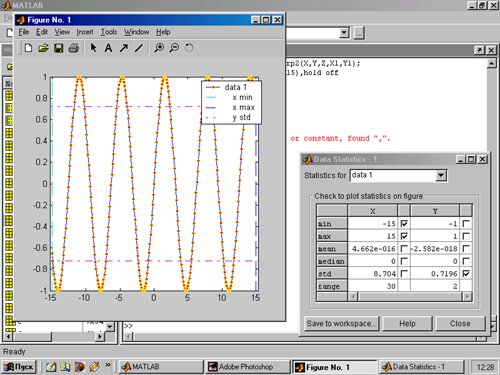Choose the Insert Arrow tool

tap(124, 48)
